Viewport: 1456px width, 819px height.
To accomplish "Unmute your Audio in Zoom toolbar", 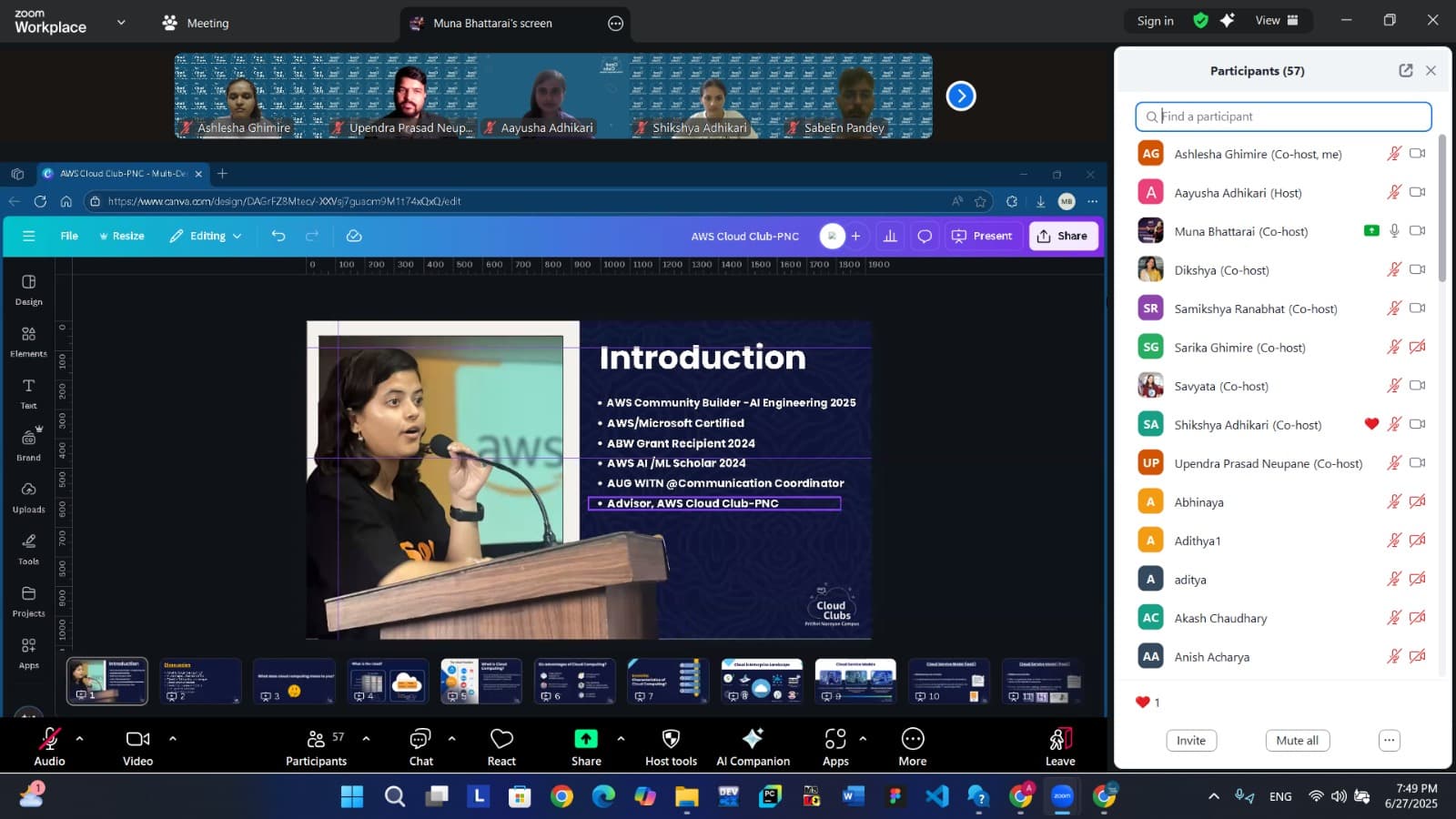I will (50, 746).
